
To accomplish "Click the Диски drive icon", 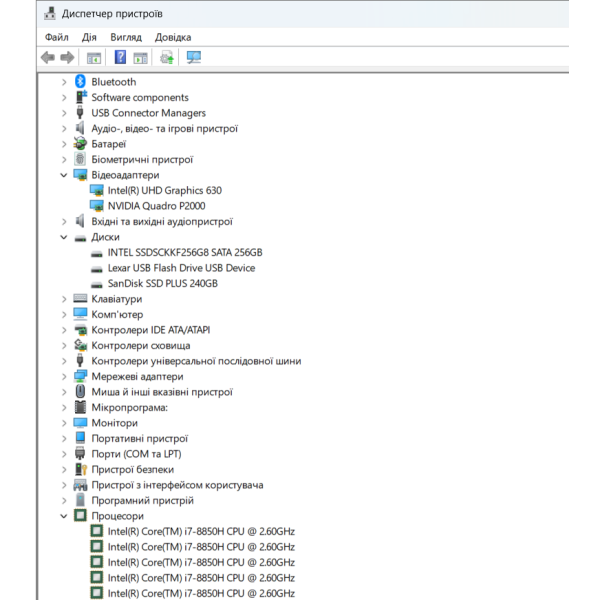I will 80,238.
